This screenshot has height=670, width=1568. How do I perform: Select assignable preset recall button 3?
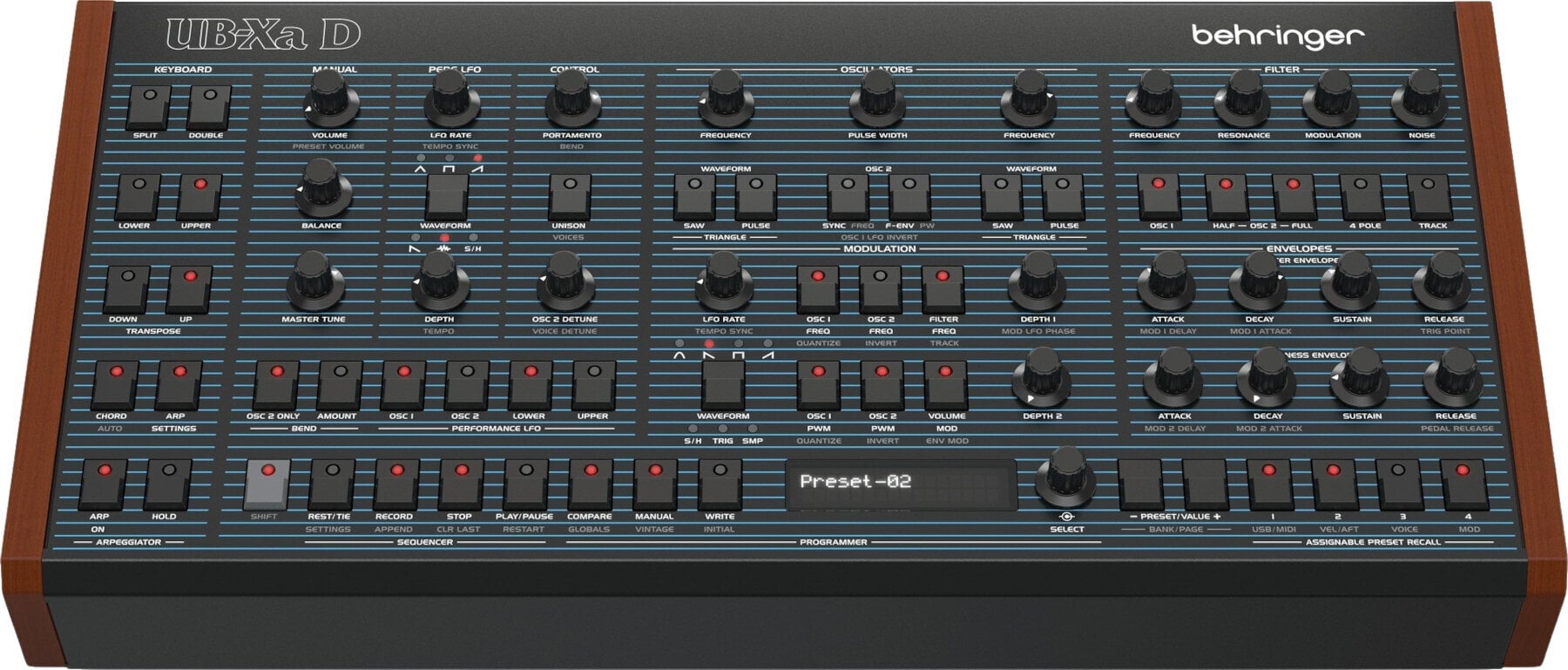pyautogui.click(x=1399, y=484)
